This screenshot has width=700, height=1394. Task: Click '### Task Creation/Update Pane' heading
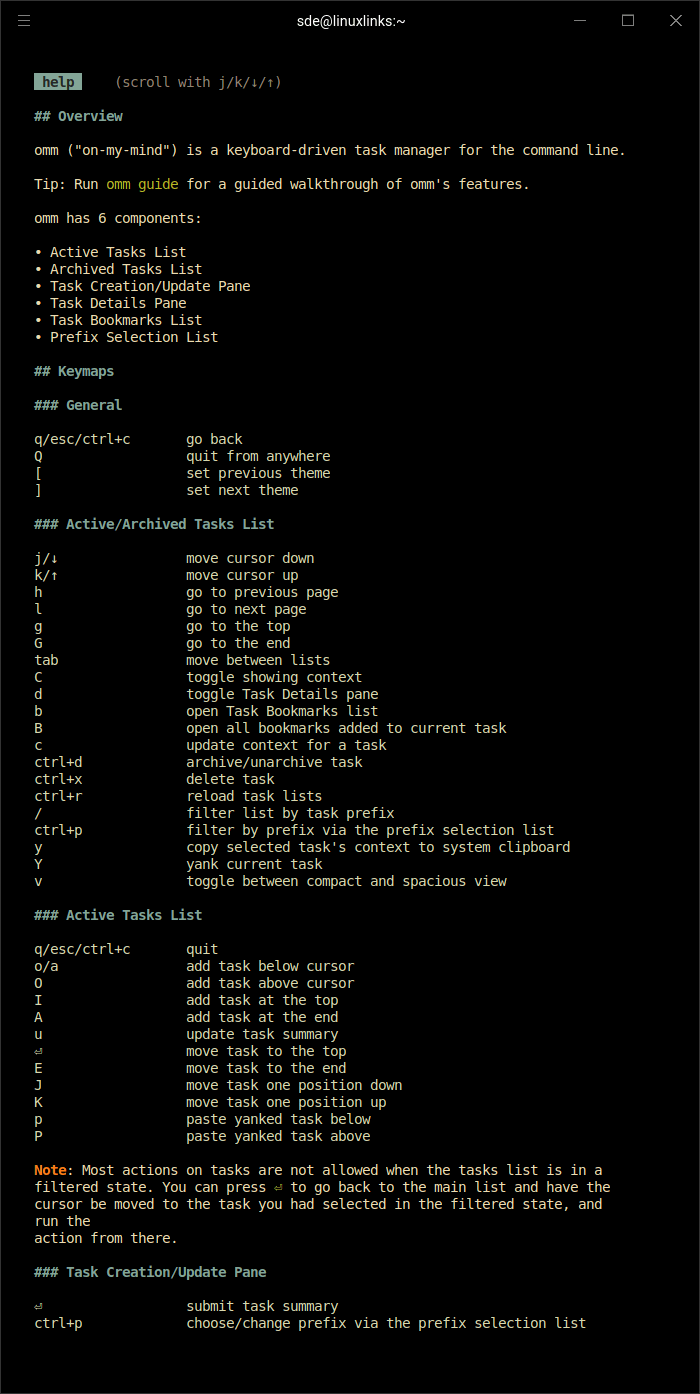point(150,1272)
